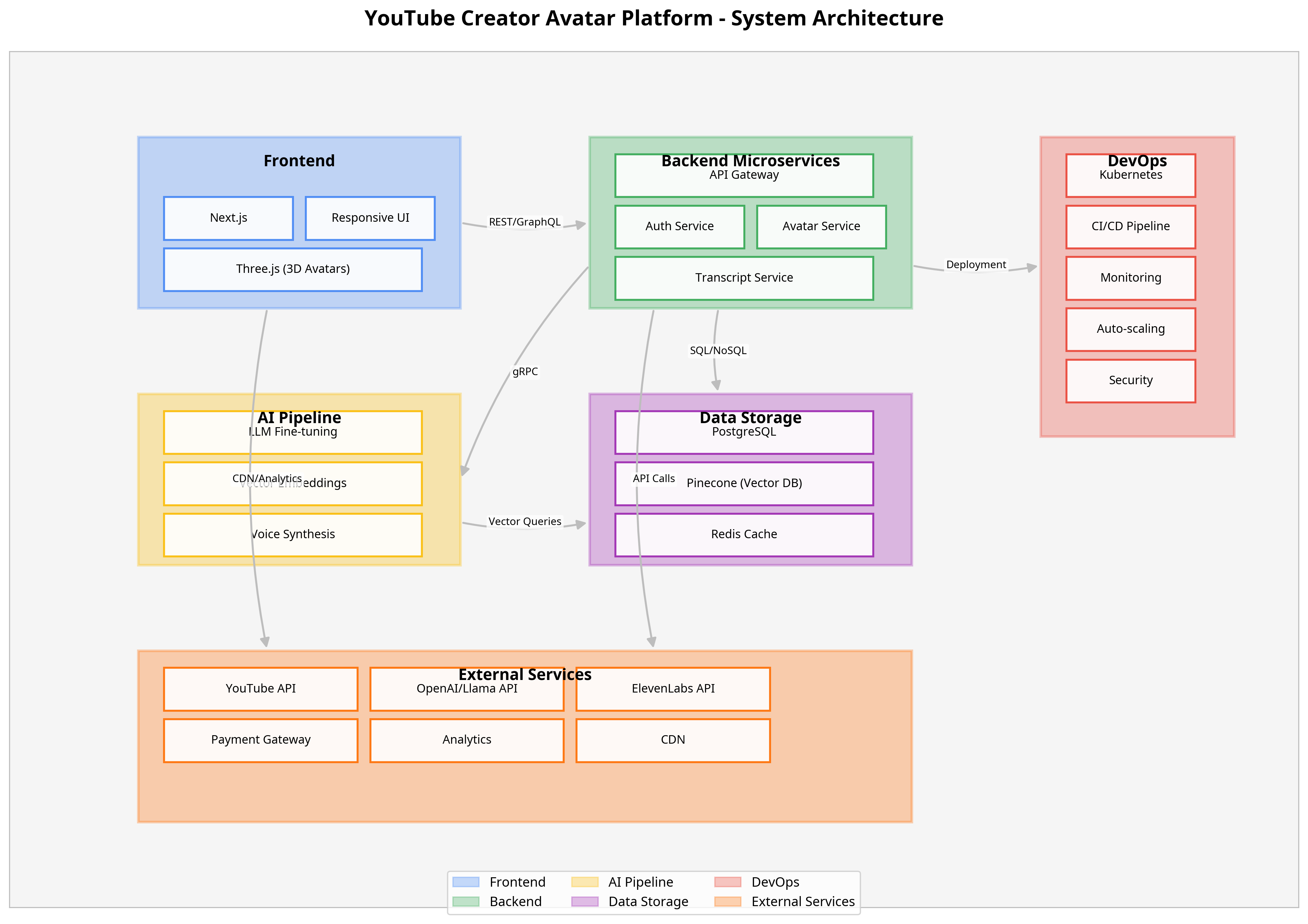The width and height of the screenshot is (1308, 924).
Task: Click the Analytics box in External Services
Action: (467, 741)
